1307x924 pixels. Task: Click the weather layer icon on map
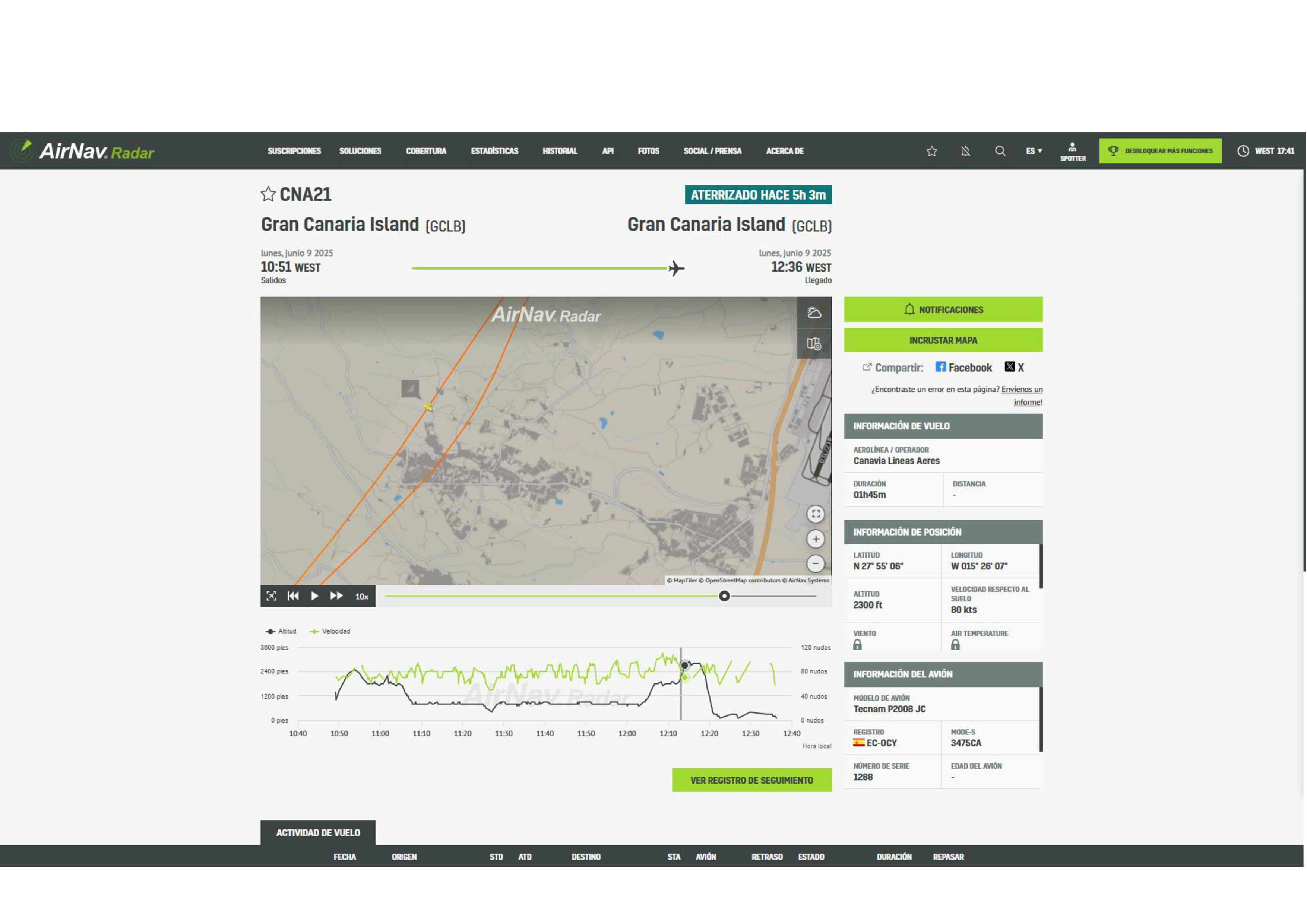point(814,312)
